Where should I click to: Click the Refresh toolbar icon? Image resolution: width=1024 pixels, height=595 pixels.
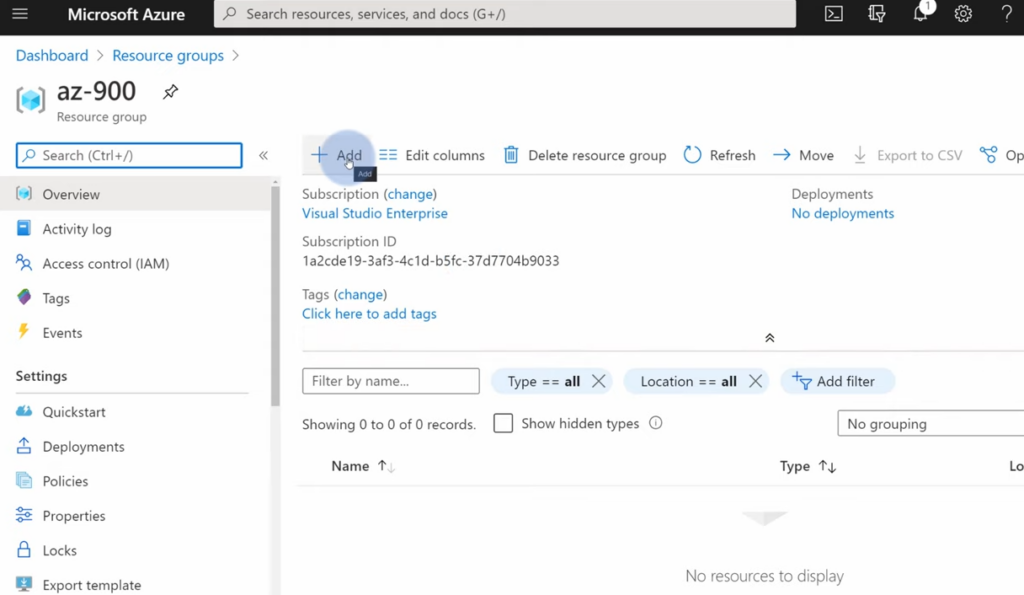692,155
